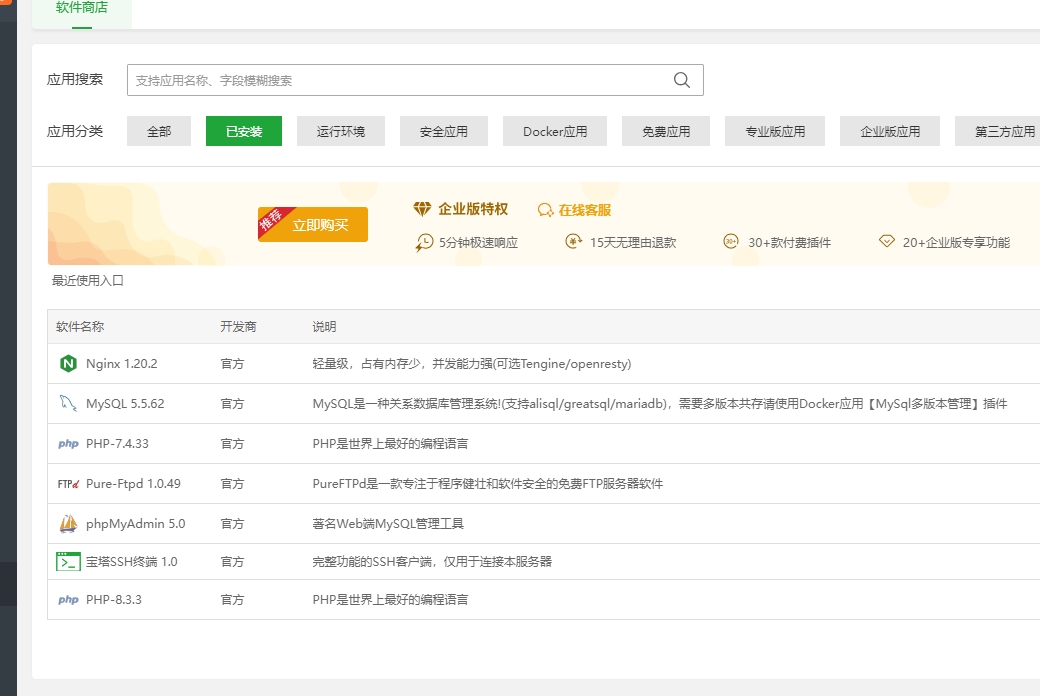The image size is (1040, 696).
Task: Click the 宝塔SSH终端 terminal icon
Action: (x=68, y=562)
